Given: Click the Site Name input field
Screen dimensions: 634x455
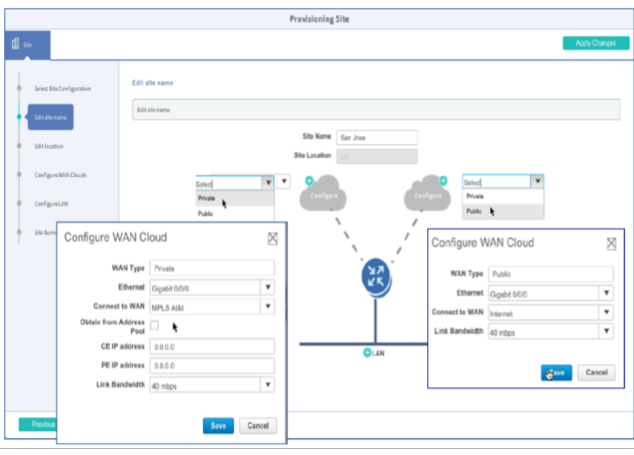Looking at the screenshot, I should click(376, 138).
